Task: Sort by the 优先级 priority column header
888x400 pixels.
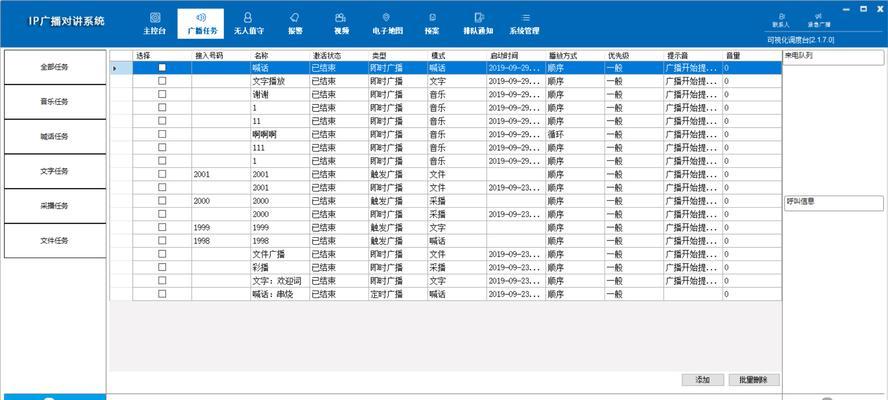Action: [633, 56]
